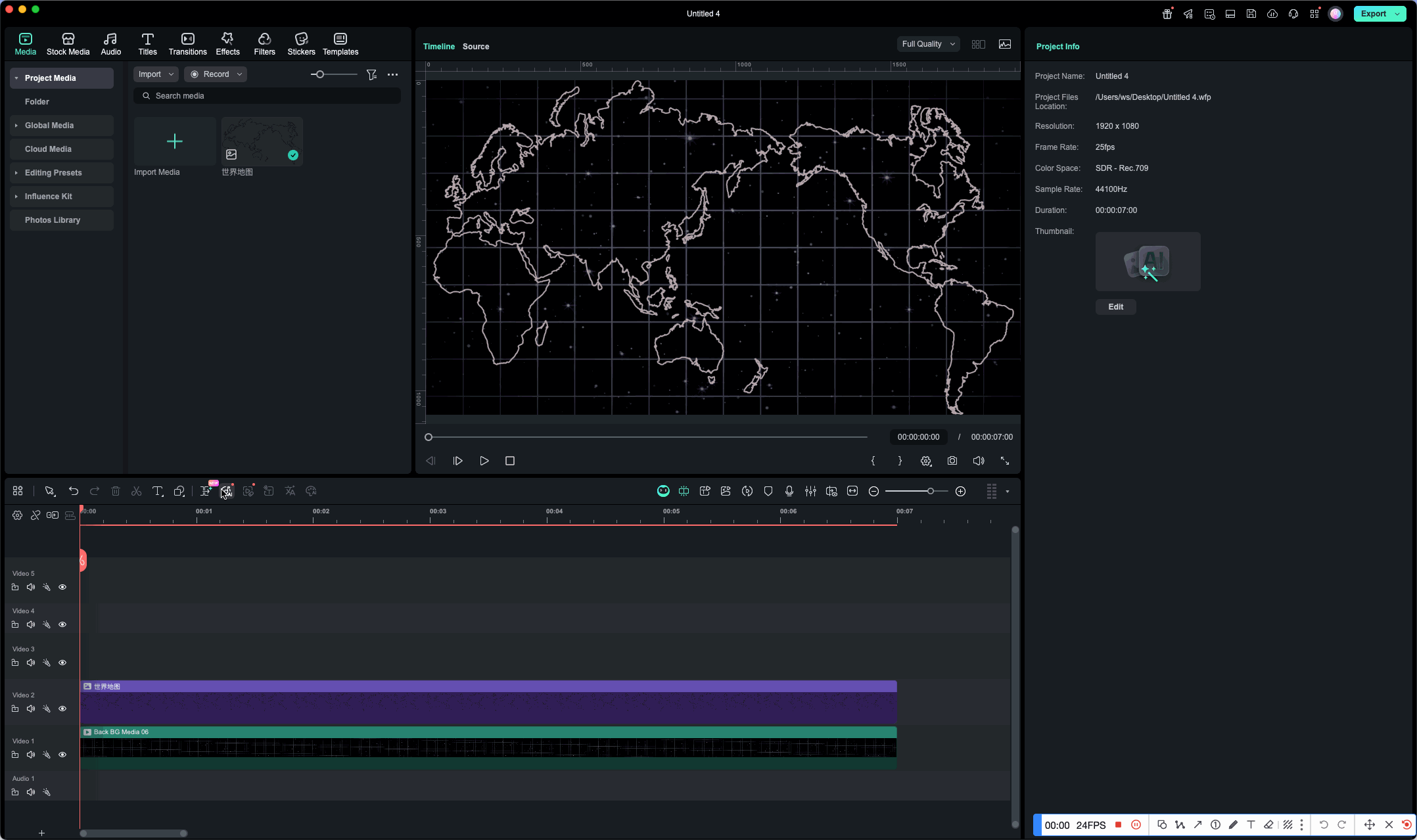
Task: Switch to the Source tab
Action: coord(475,47)
